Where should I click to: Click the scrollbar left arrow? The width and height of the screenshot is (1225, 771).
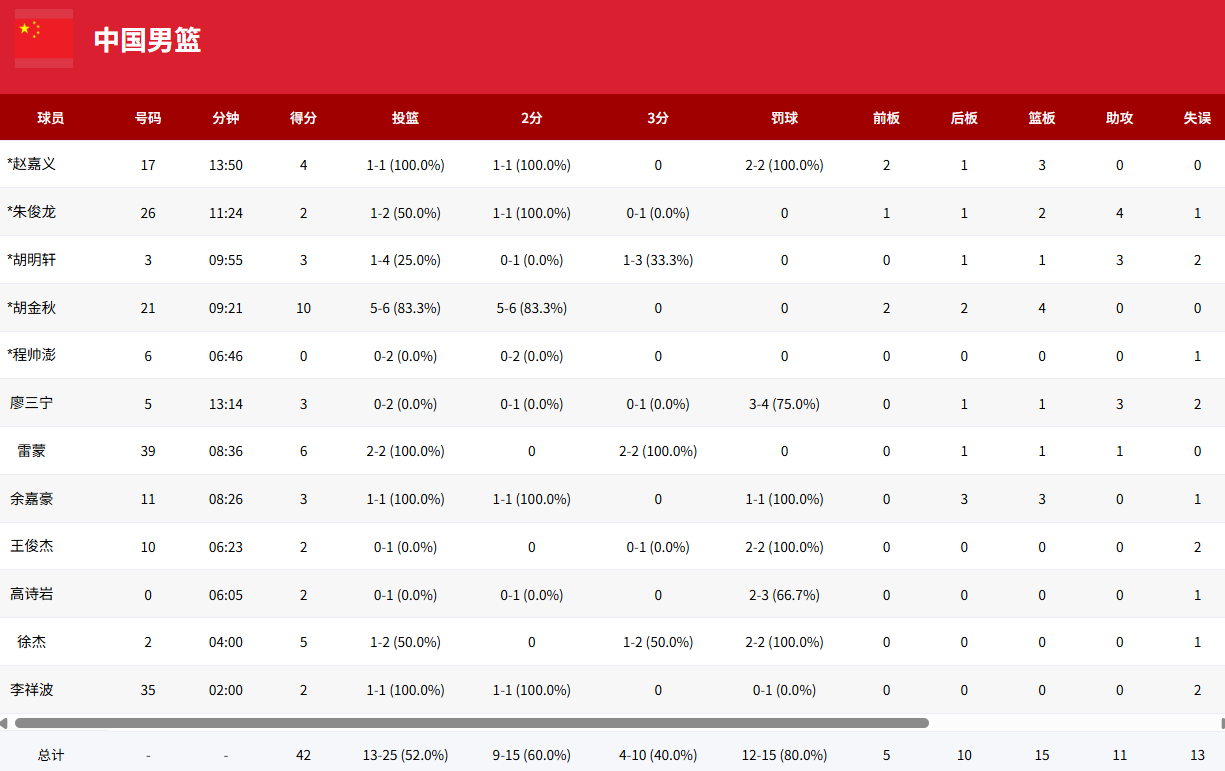click(x=4, y=723)
